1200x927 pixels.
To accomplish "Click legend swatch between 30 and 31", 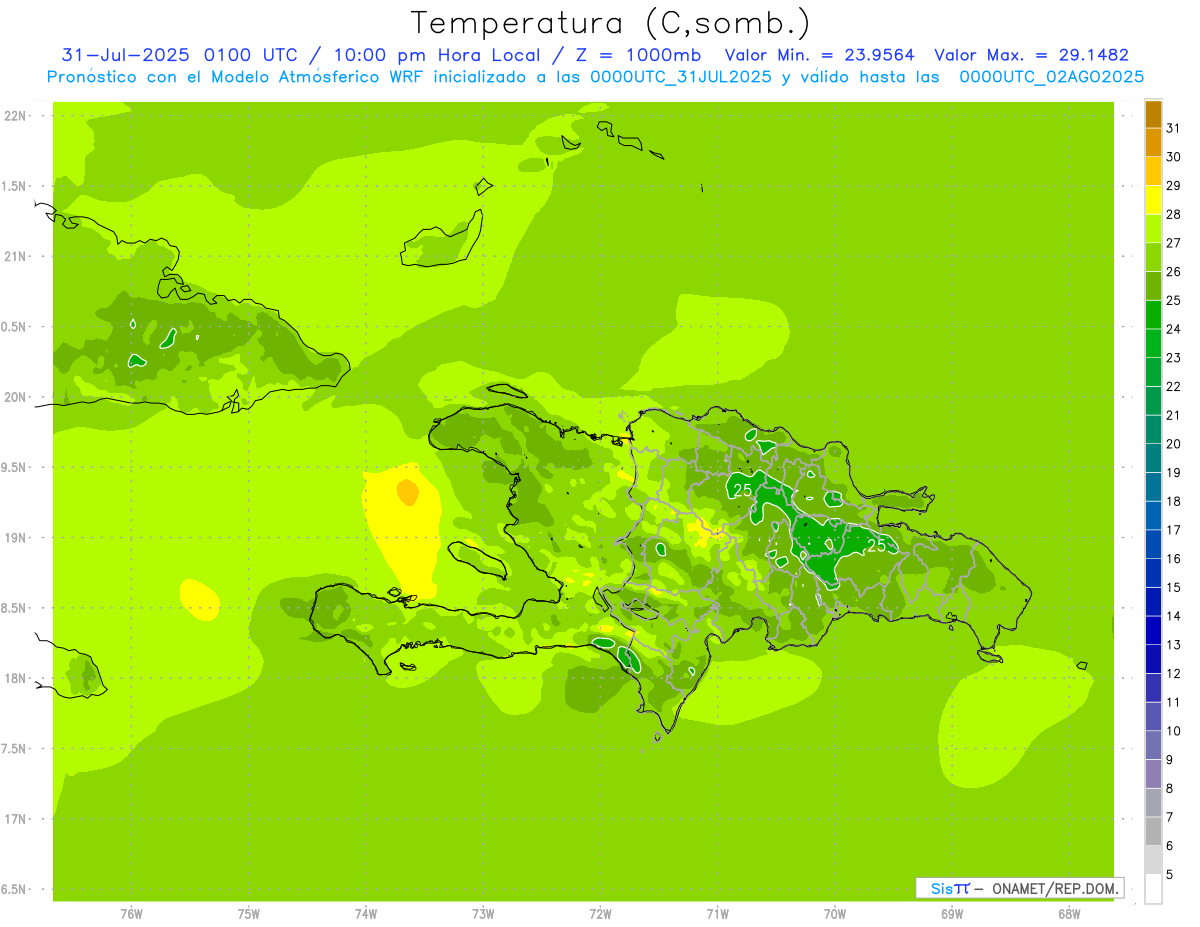I will pos(1153,142).
